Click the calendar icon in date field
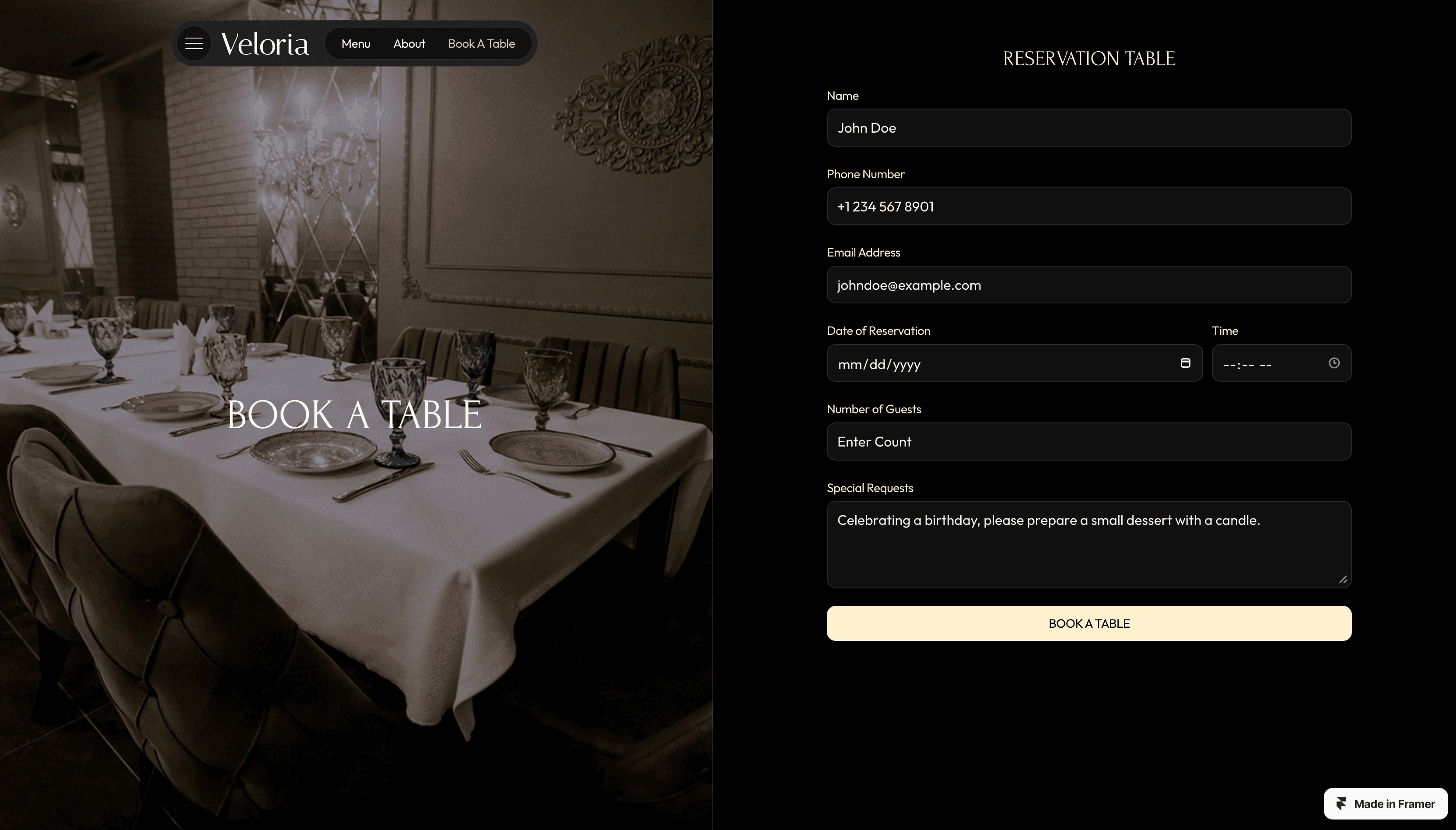Image resolution: width=1456 pixels, height=830 pixels. 1186,363
